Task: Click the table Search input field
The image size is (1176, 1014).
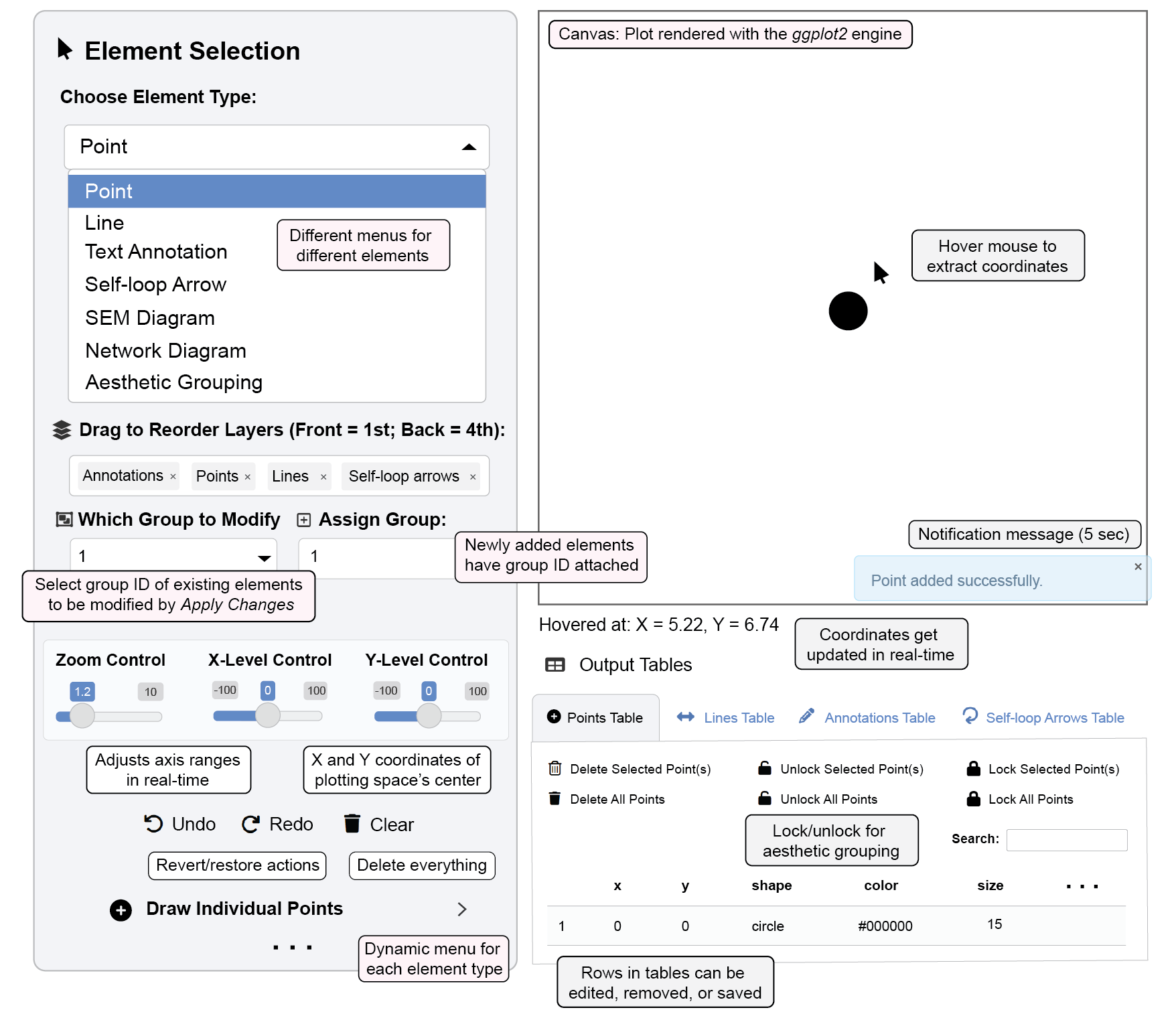Action: [1066, 839]
